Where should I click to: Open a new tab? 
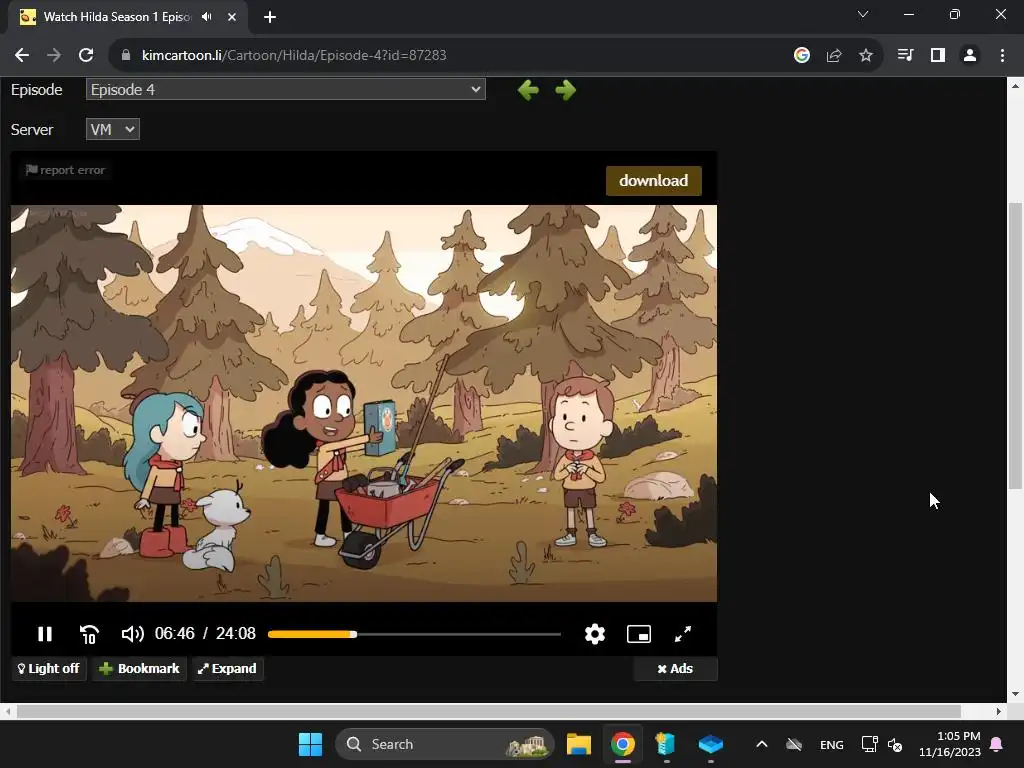[x=270, y=17]
